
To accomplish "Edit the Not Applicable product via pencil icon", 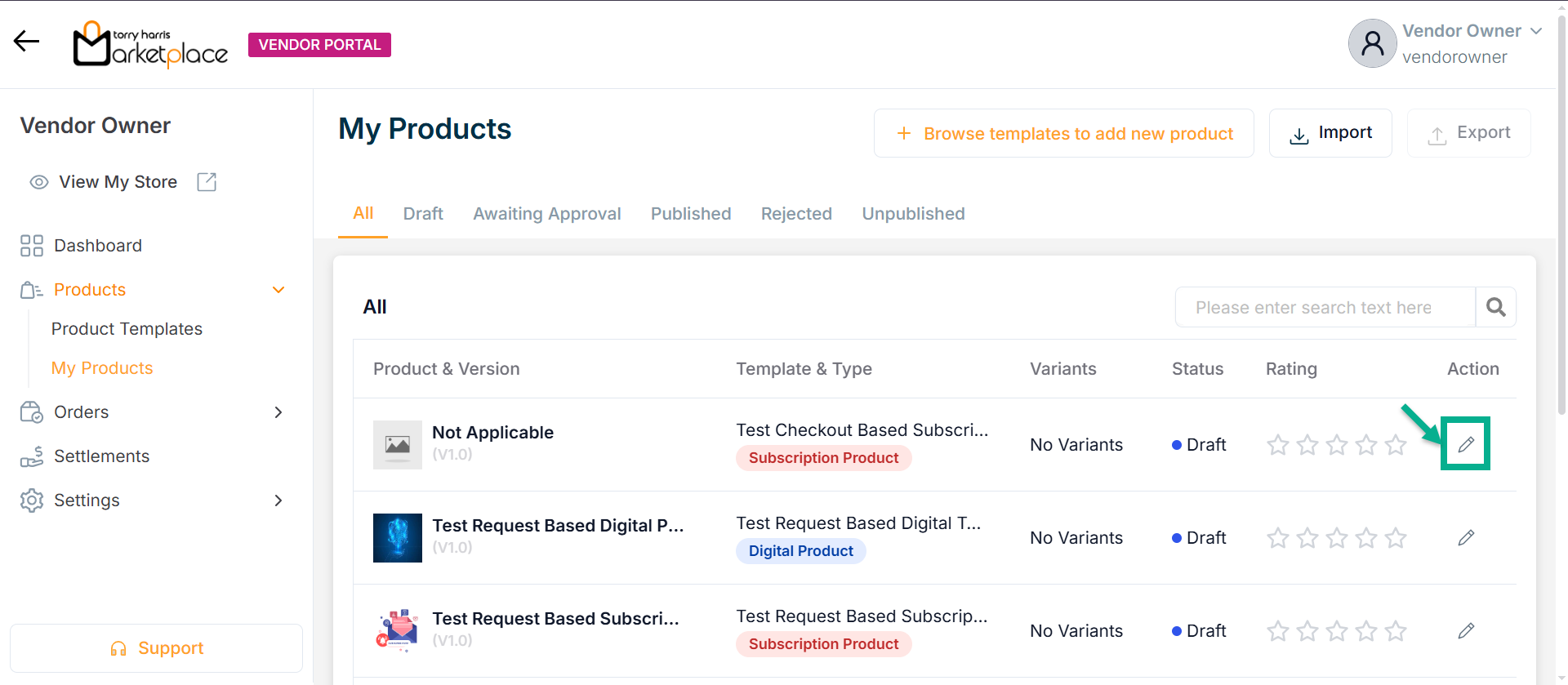I will click(1466, 444).
